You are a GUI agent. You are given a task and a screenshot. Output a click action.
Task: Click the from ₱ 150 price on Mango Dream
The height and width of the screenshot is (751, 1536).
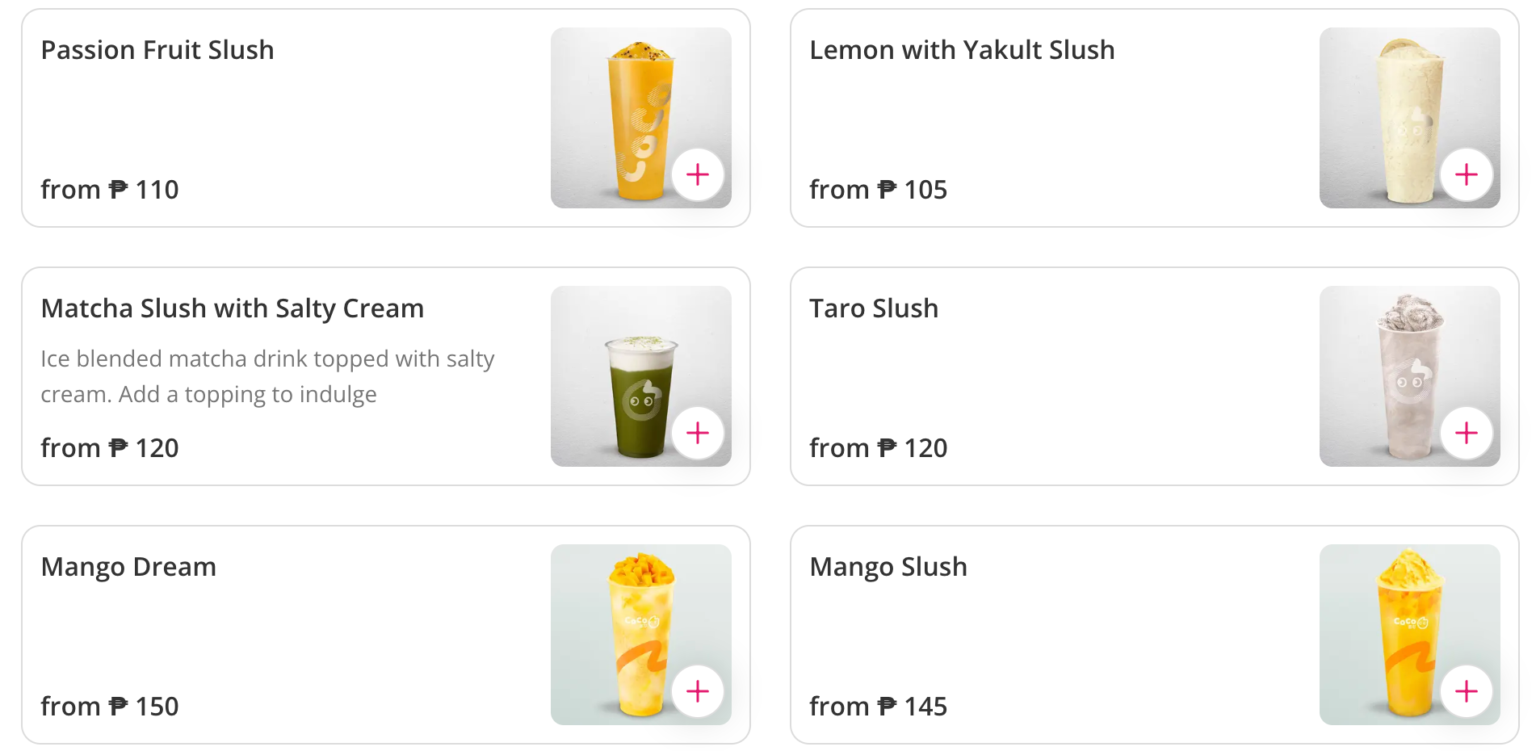click(108, 705)
